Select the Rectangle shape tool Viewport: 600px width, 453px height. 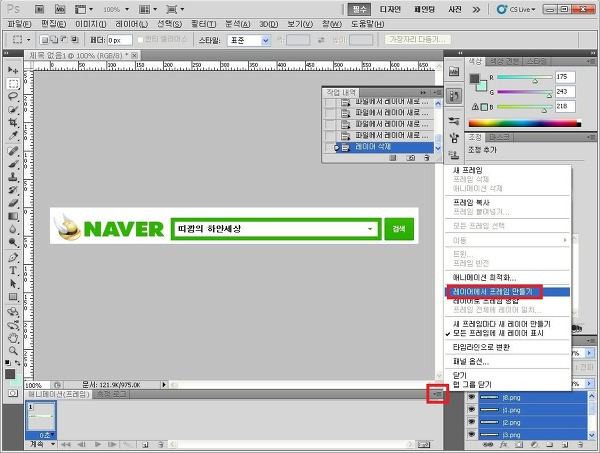click(x=13, y=297)
